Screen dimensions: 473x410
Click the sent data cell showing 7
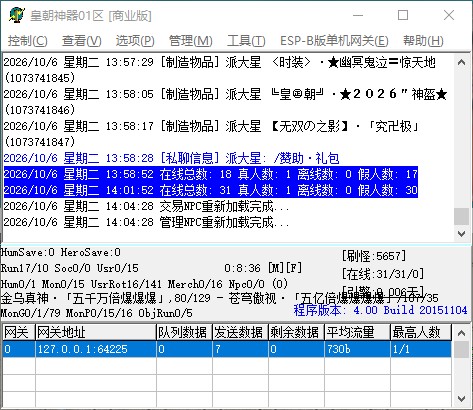coord(240,349)
